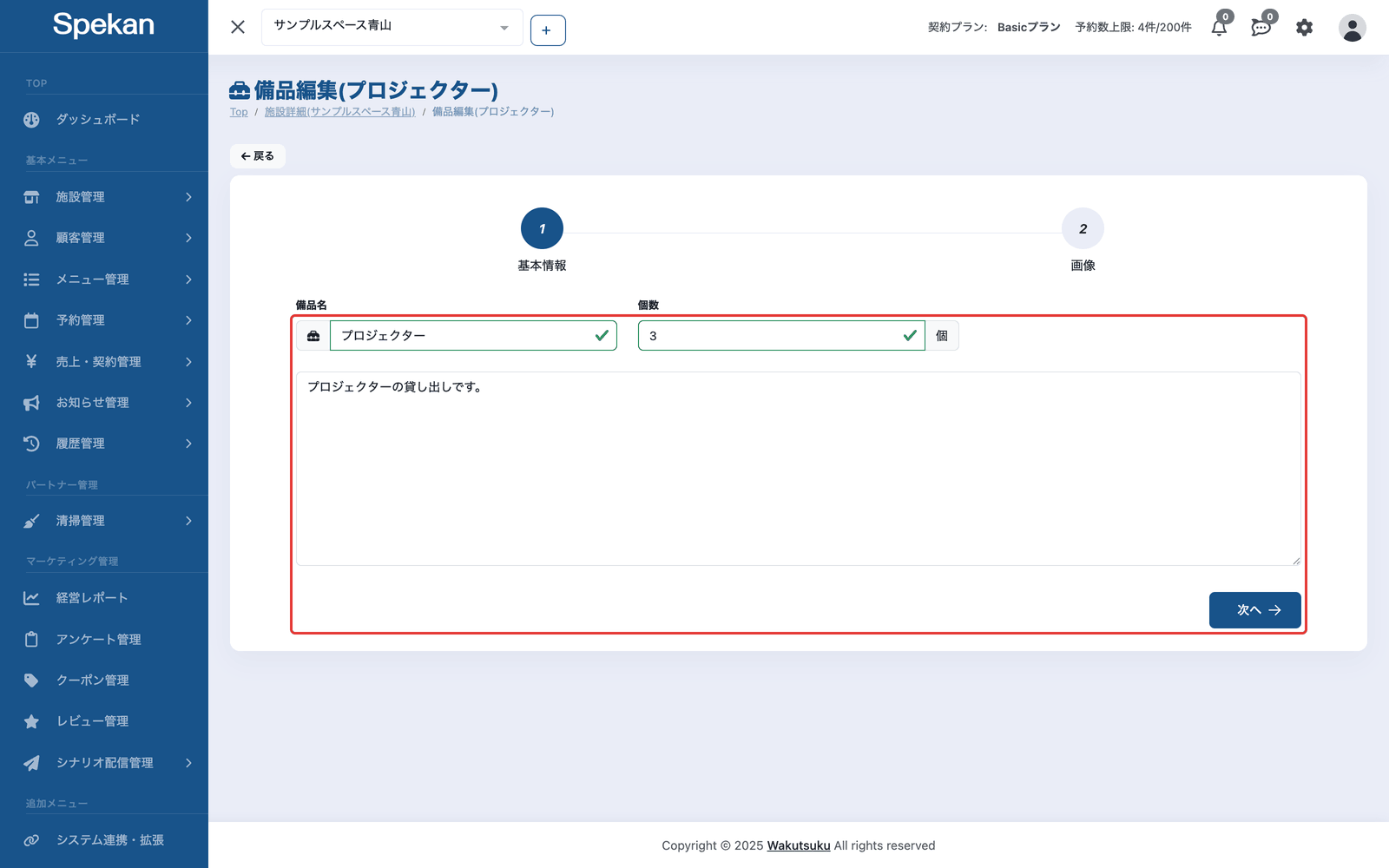This screenshot has width=1389, height=868.
Task: Click the お知らせ管理 megaphone icon
Action: [31, 403]
